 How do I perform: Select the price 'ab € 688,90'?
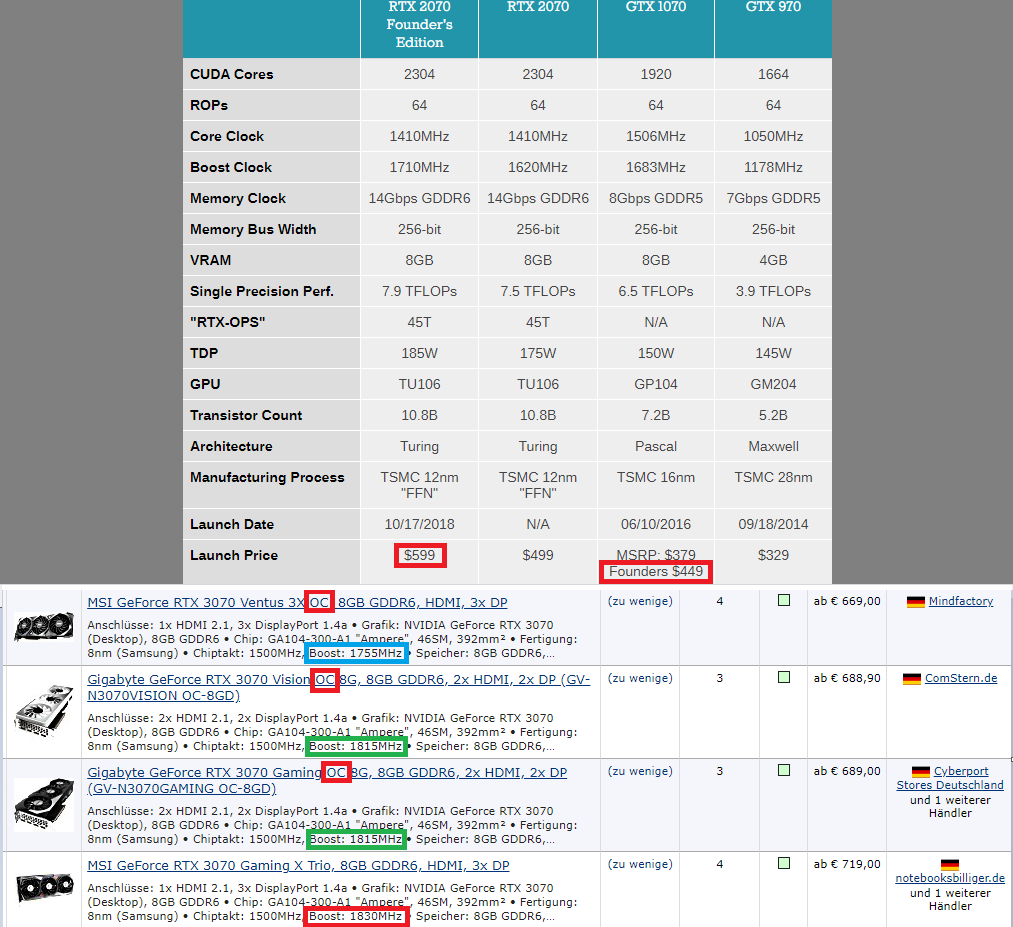847,678
